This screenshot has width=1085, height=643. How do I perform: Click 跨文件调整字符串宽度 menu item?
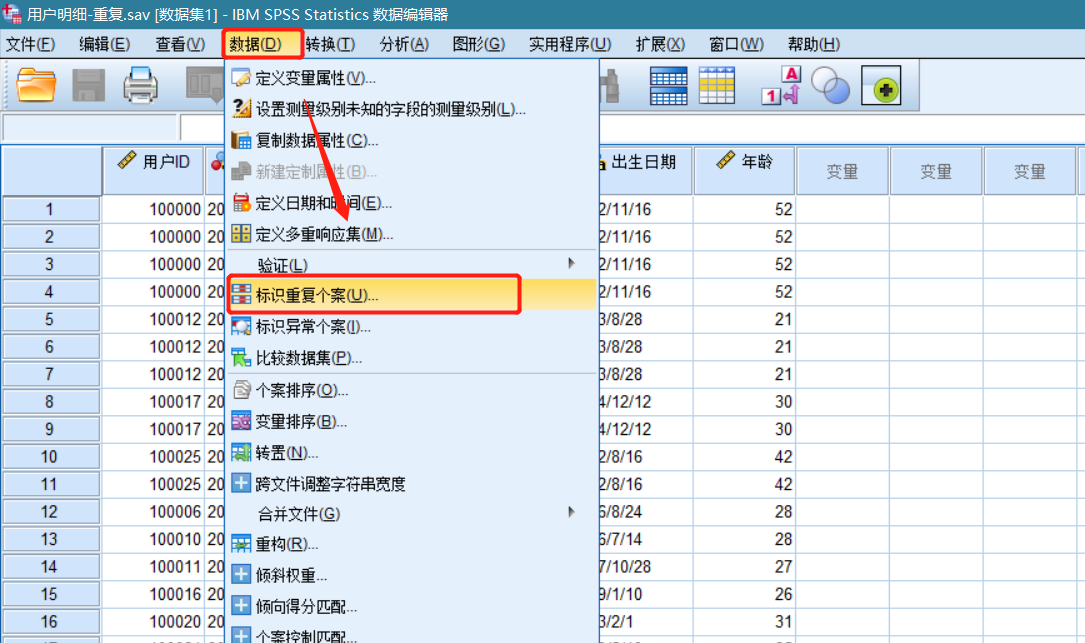click(x=412, y=484)
